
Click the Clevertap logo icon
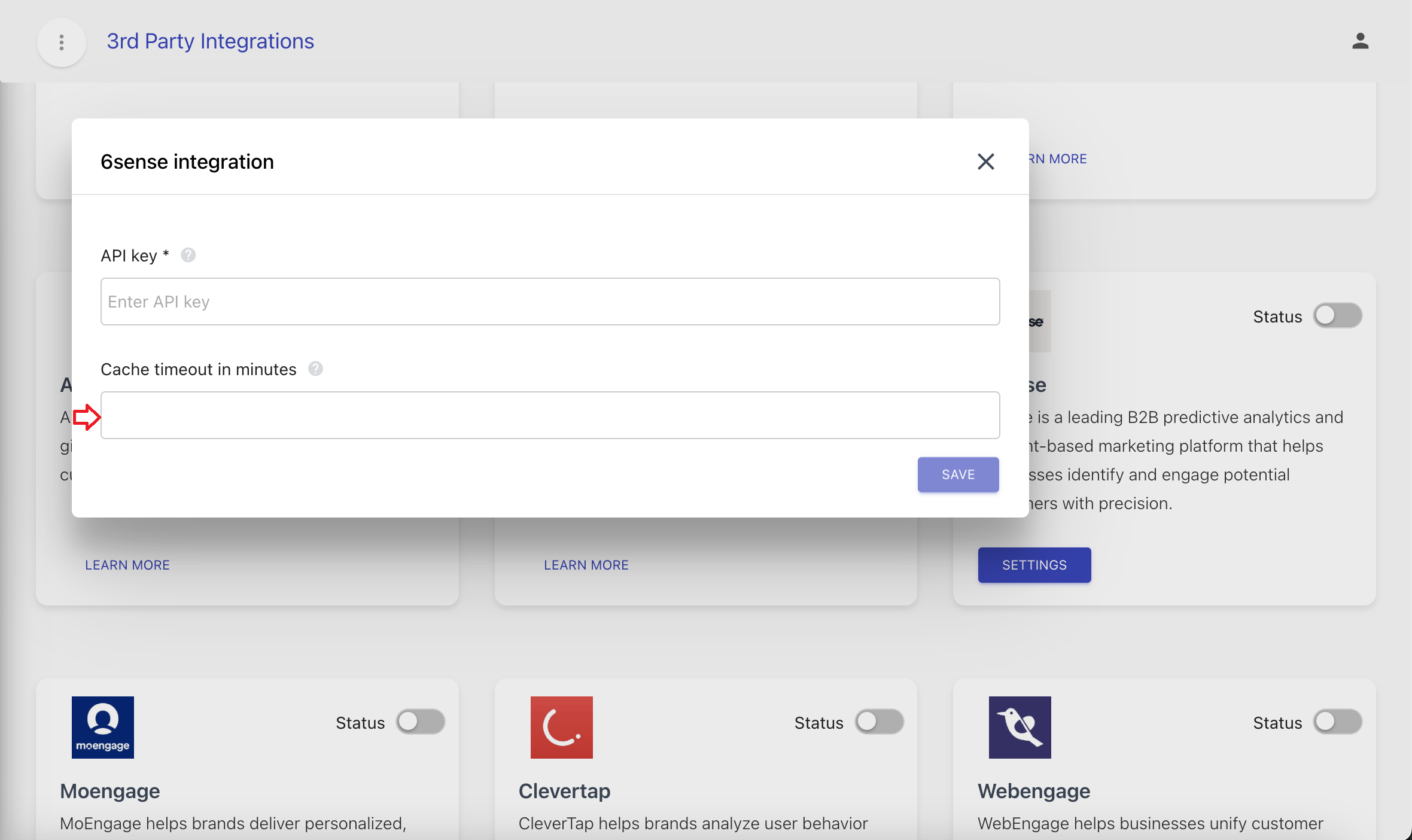coord(561,727)
